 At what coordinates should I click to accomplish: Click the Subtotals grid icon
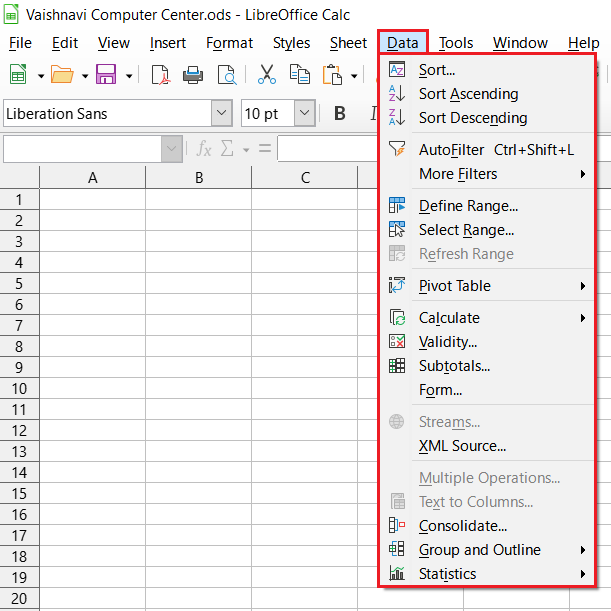pyautogui.click(x=397, y=366)
